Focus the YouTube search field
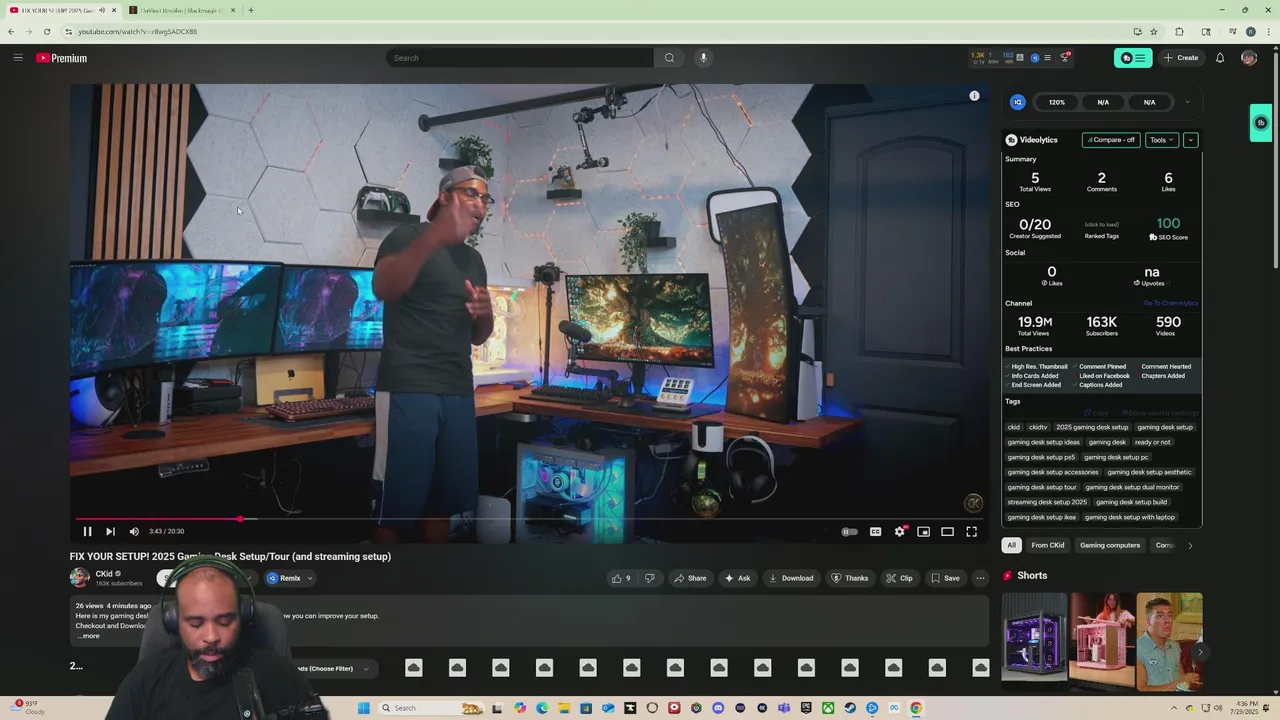1280x720 pixels. (520, 58)
